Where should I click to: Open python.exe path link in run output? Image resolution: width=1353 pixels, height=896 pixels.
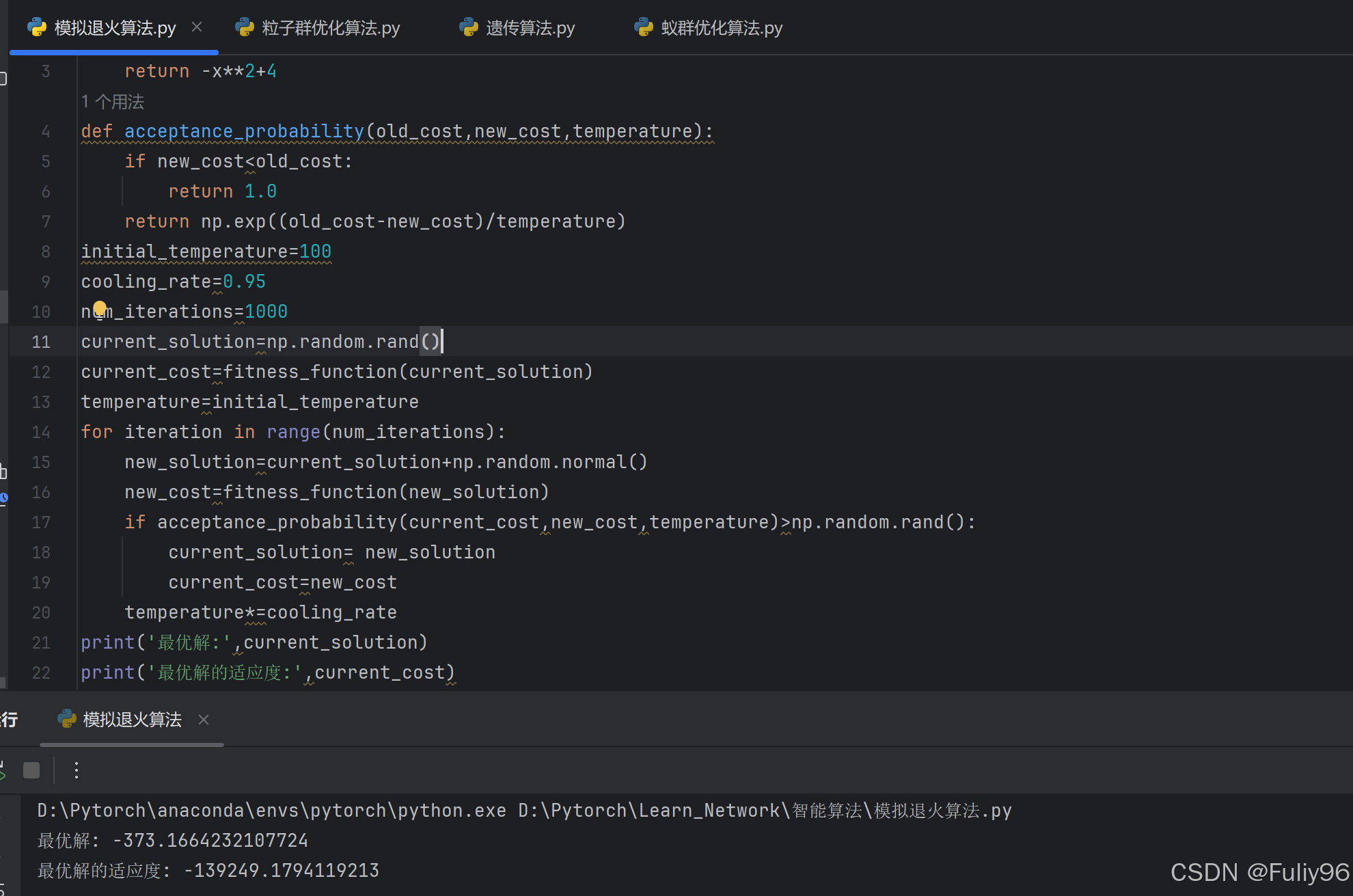(272, 811)
